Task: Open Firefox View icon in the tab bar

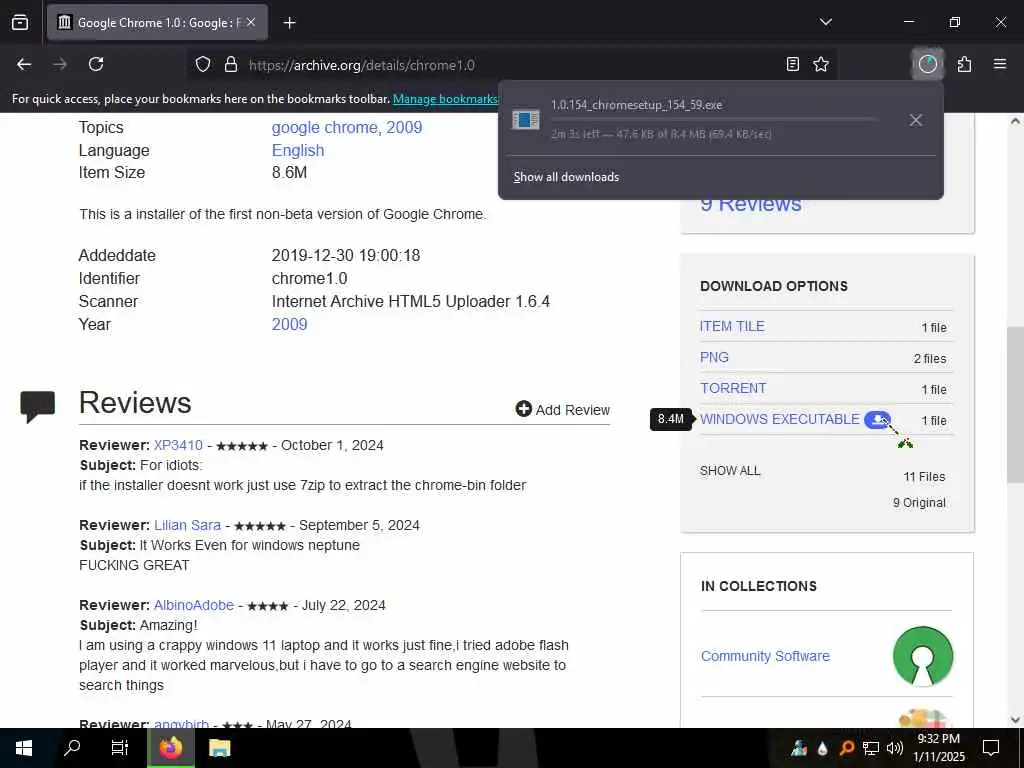Action: click(20, 22)
